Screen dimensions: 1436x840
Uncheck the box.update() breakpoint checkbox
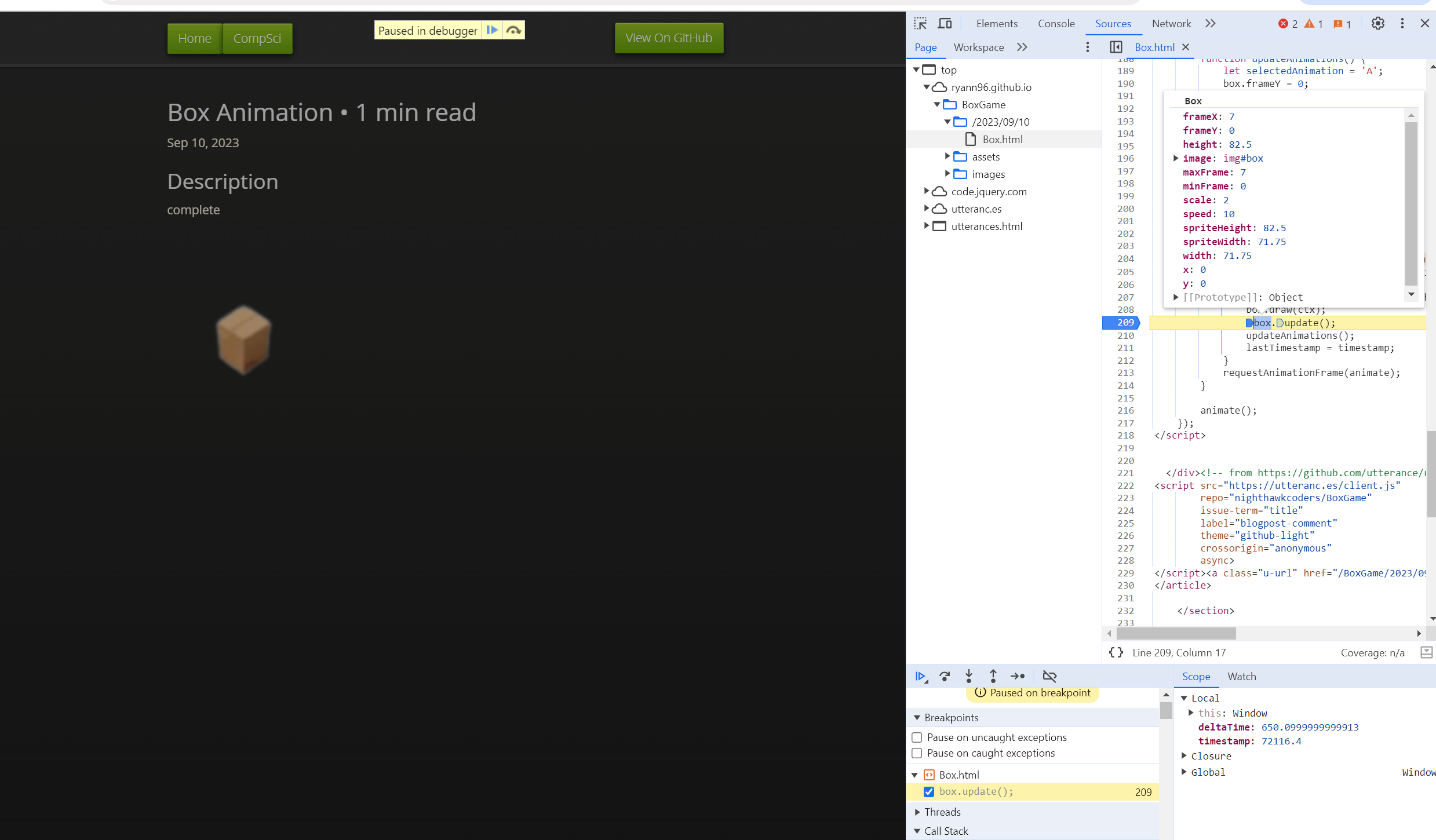coord(929,792)
